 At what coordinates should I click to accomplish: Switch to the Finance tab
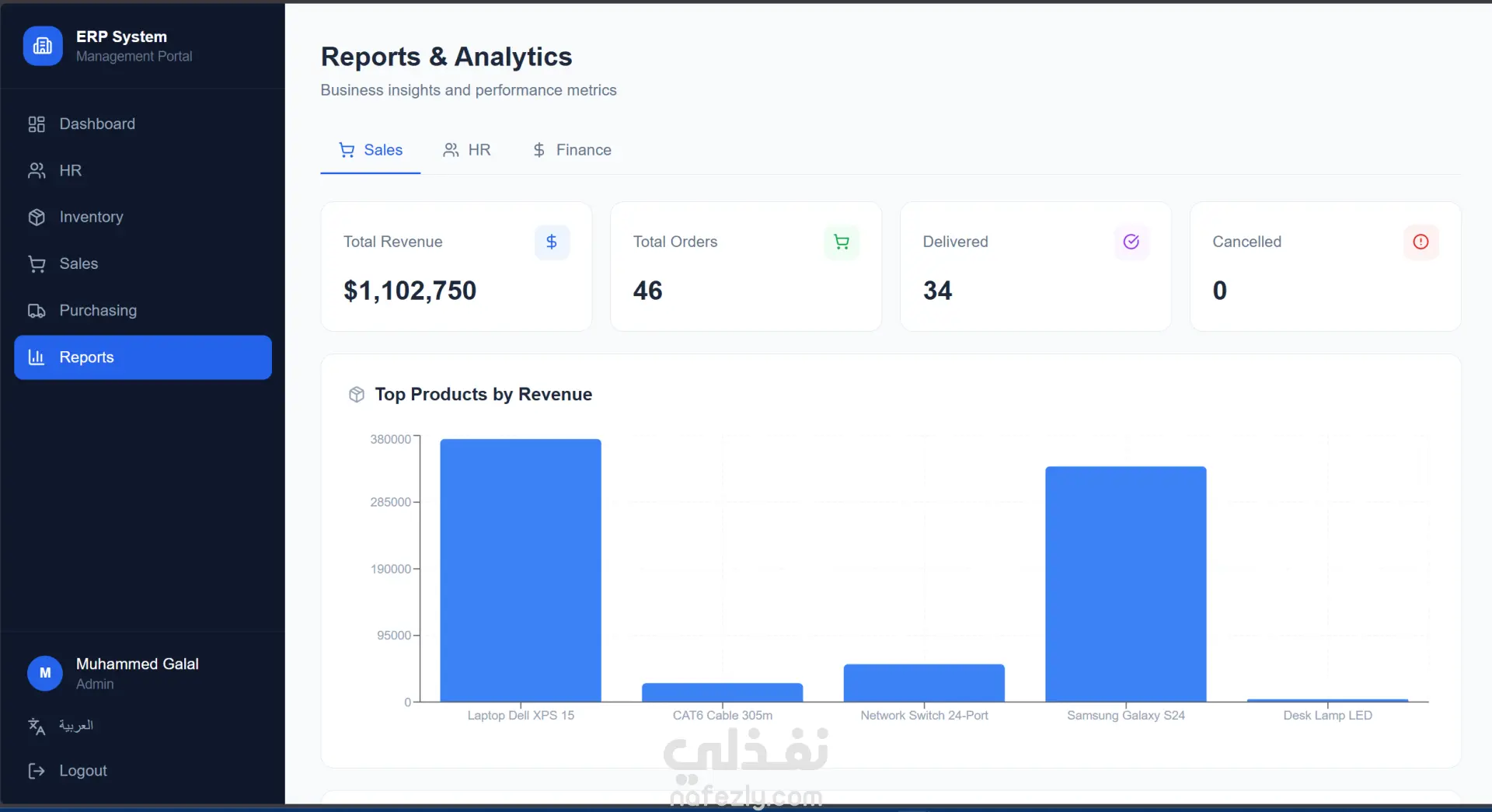coord(572,150)
